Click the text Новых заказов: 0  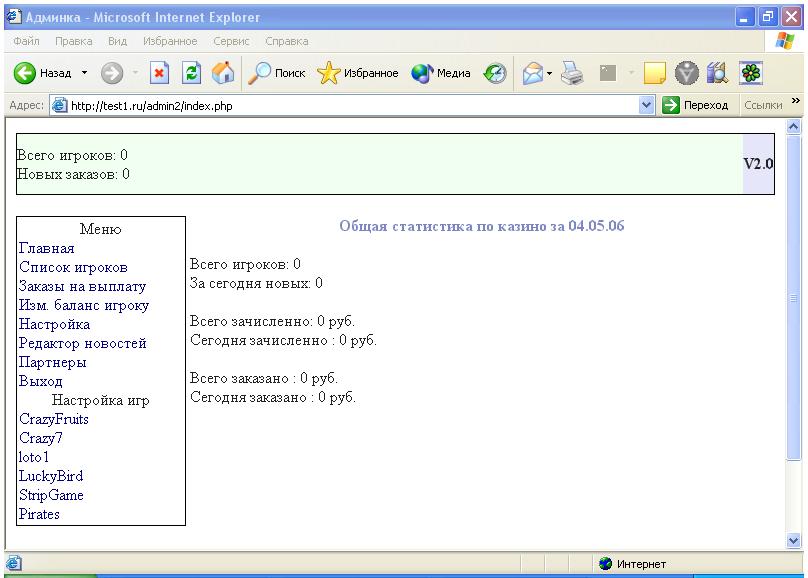tap(73, 174)
